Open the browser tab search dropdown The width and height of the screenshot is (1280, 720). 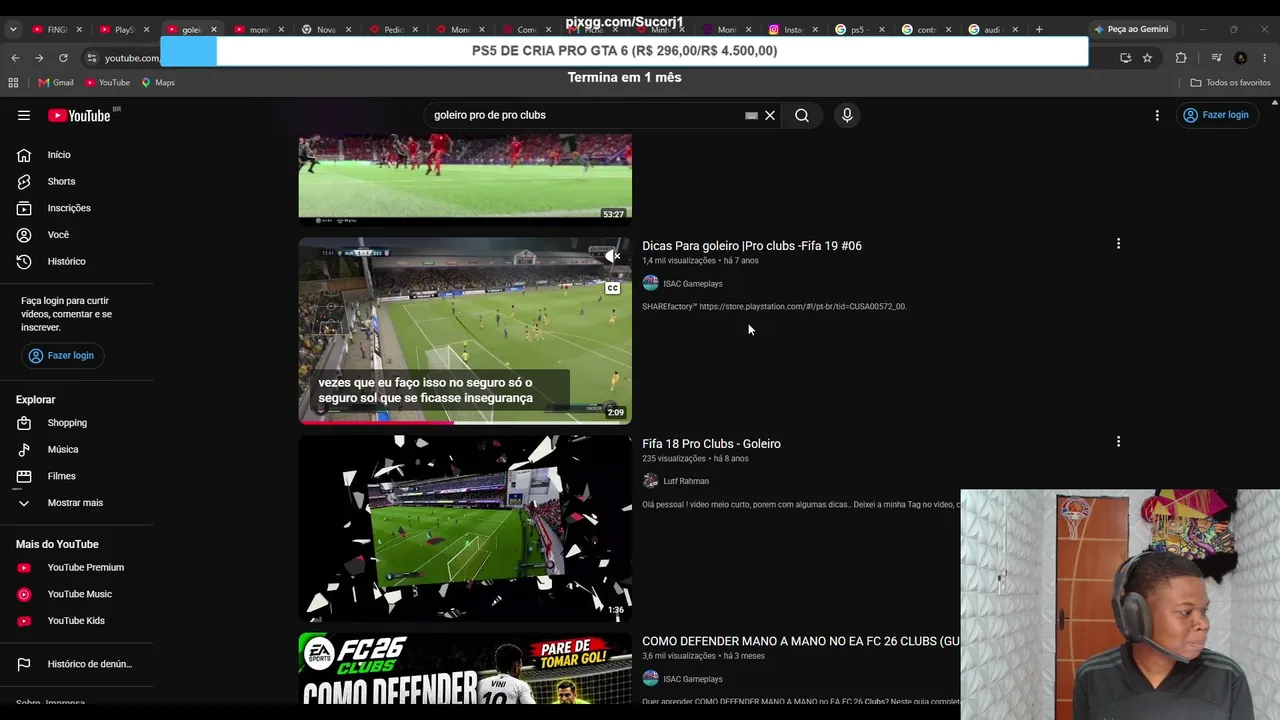click(x=13, y=29)
